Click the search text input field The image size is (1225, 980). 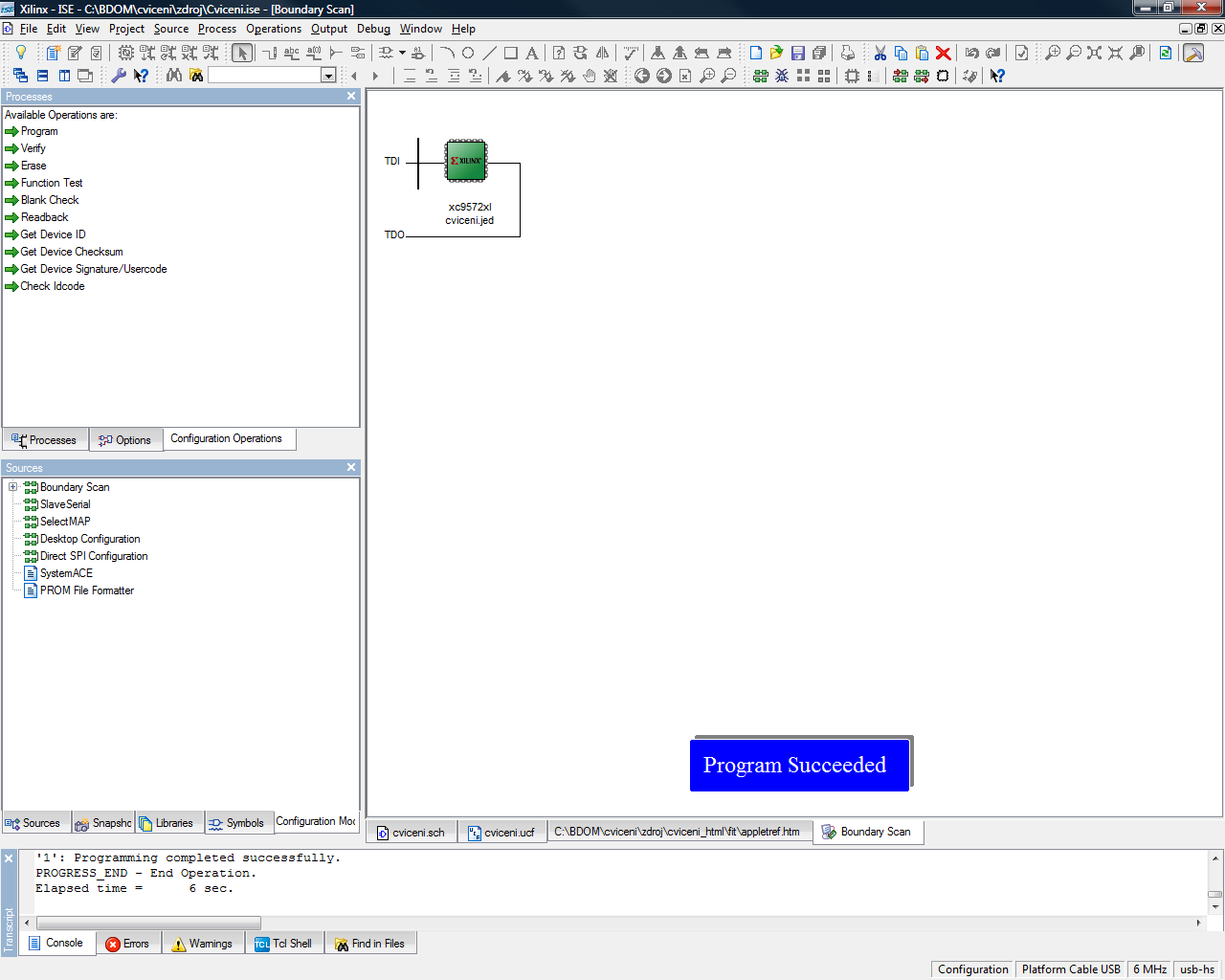click(x=264, y=75)
